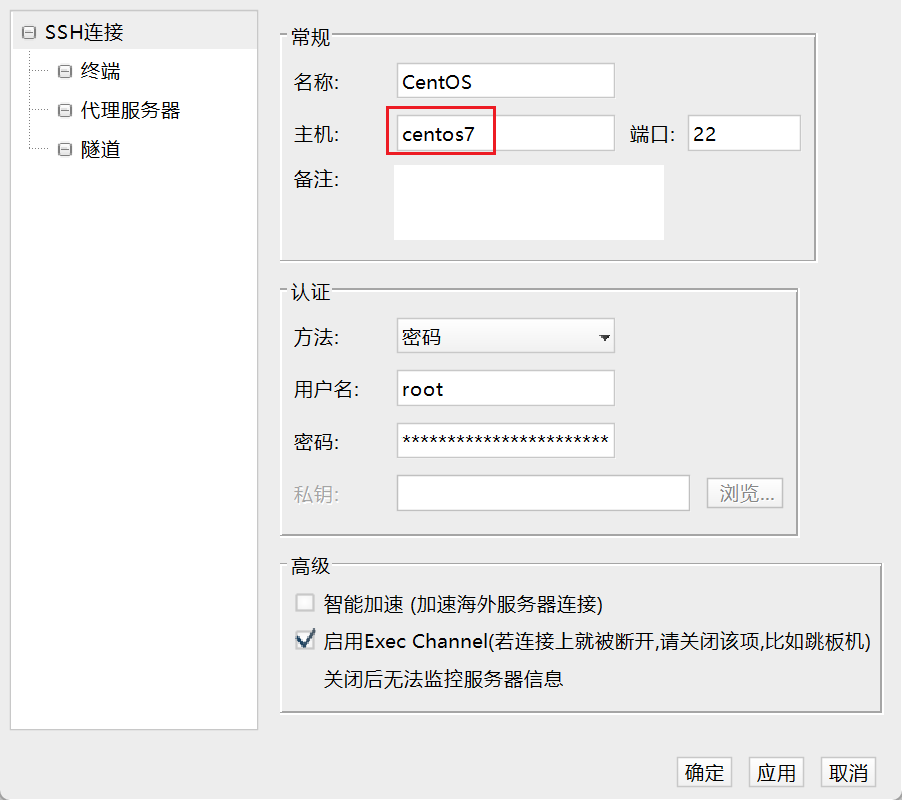
Task: Click the 名称: label
Action: coord(316,82)
